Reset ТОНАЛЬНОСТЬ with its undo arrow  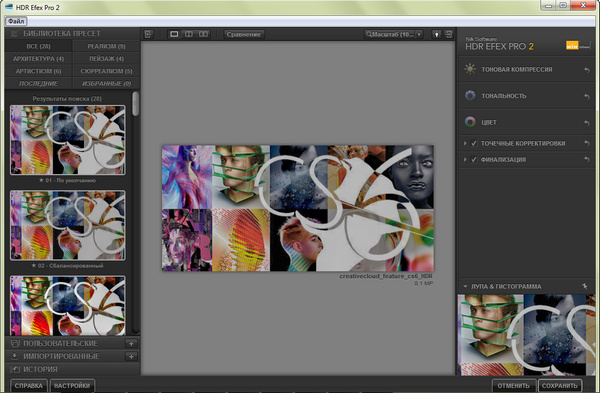[587, 96]
